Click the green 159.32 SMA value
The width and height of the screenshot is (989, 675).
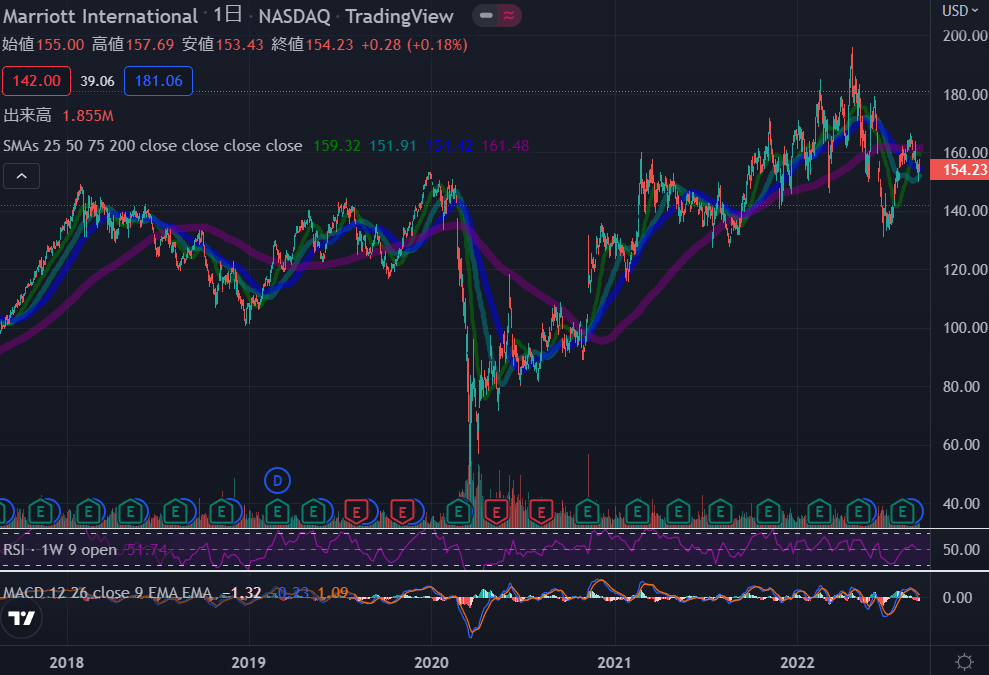pos(337,146)
